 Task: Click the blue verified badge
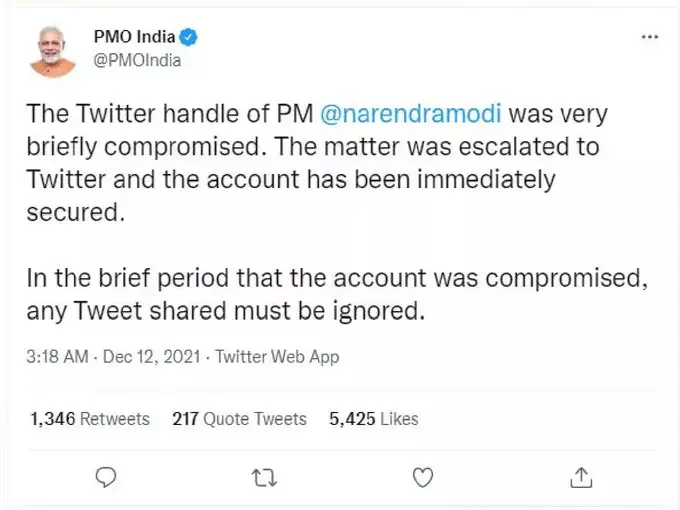click(189, 38)
